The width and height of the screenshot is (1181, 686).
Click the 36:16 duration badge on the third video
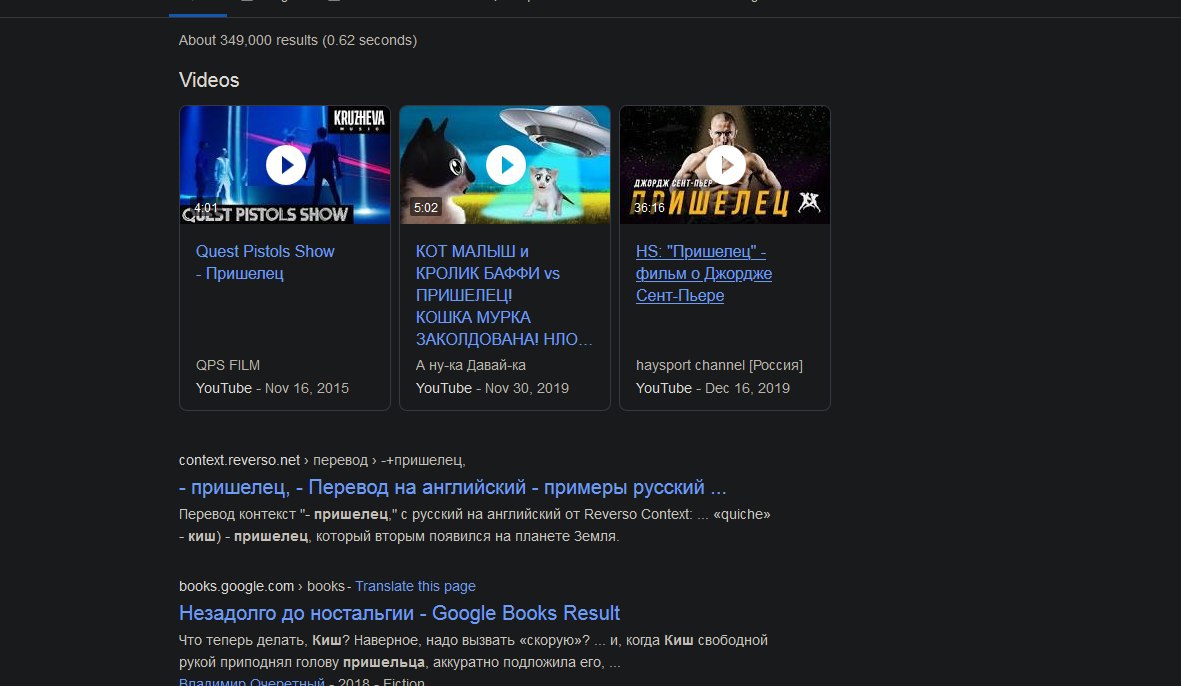[x=648, y=208]
